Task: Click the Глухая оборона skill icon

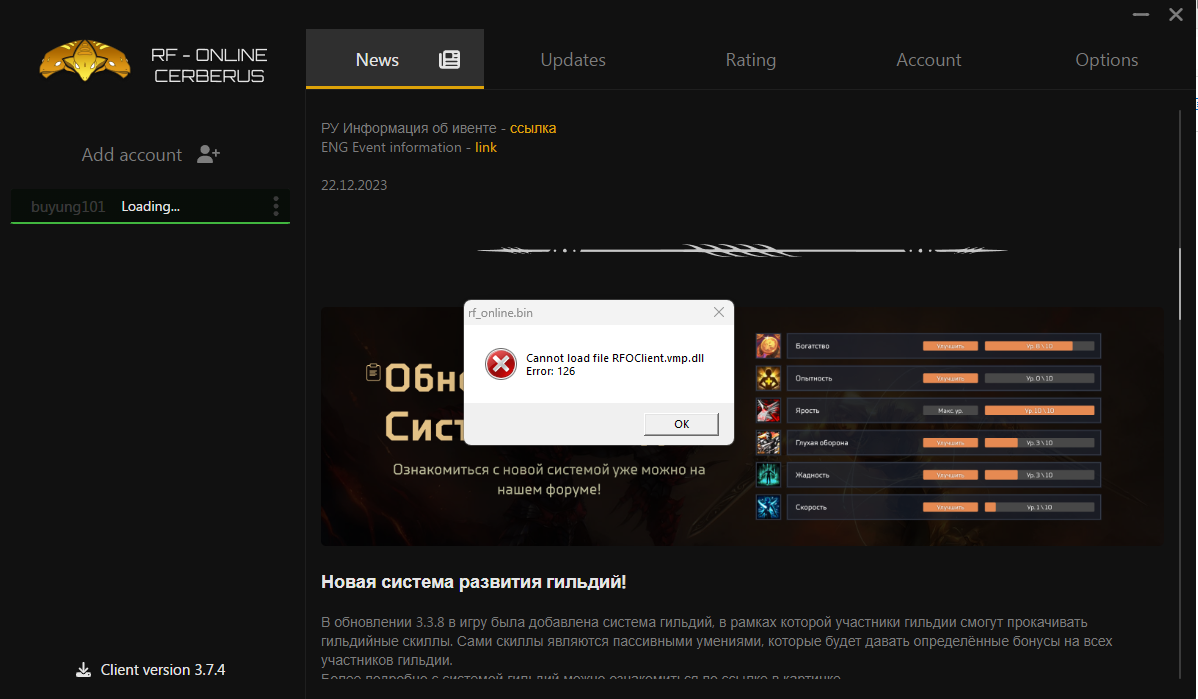Action: click(768, 442)
